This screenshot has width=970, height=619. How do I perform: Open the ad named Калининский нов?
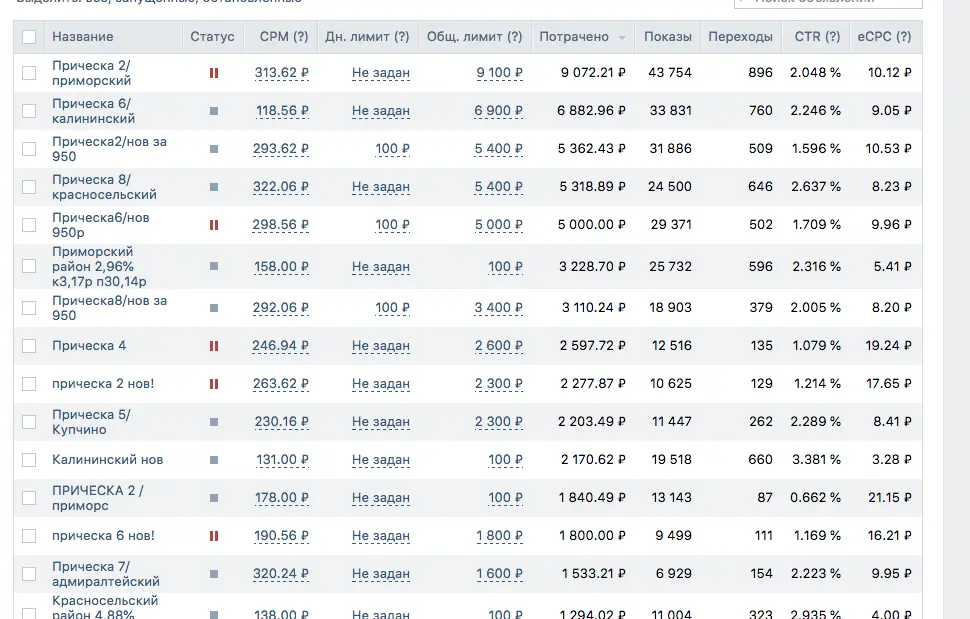(x=107, y=460)
